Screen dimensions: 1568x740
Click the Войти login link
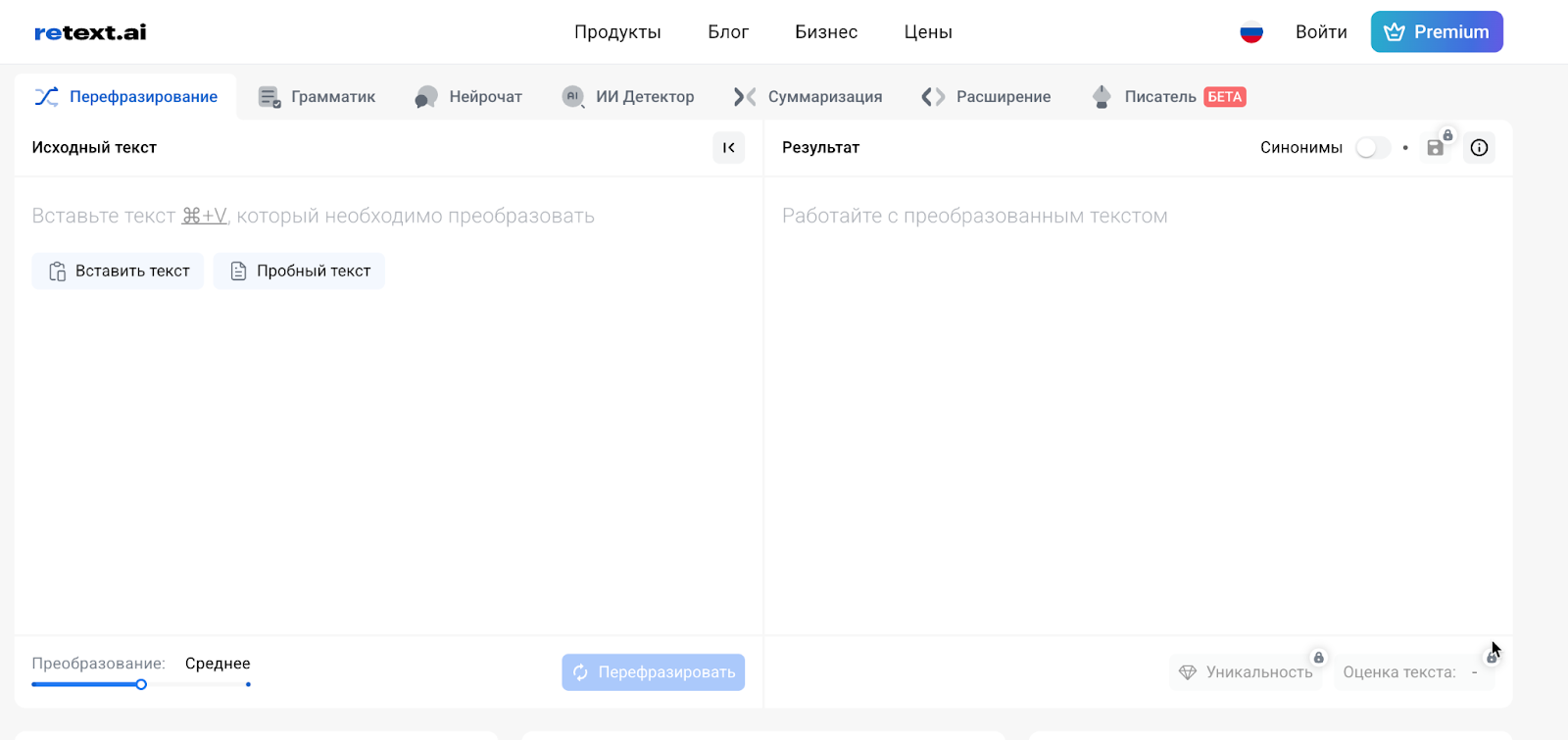(1321, 32)
